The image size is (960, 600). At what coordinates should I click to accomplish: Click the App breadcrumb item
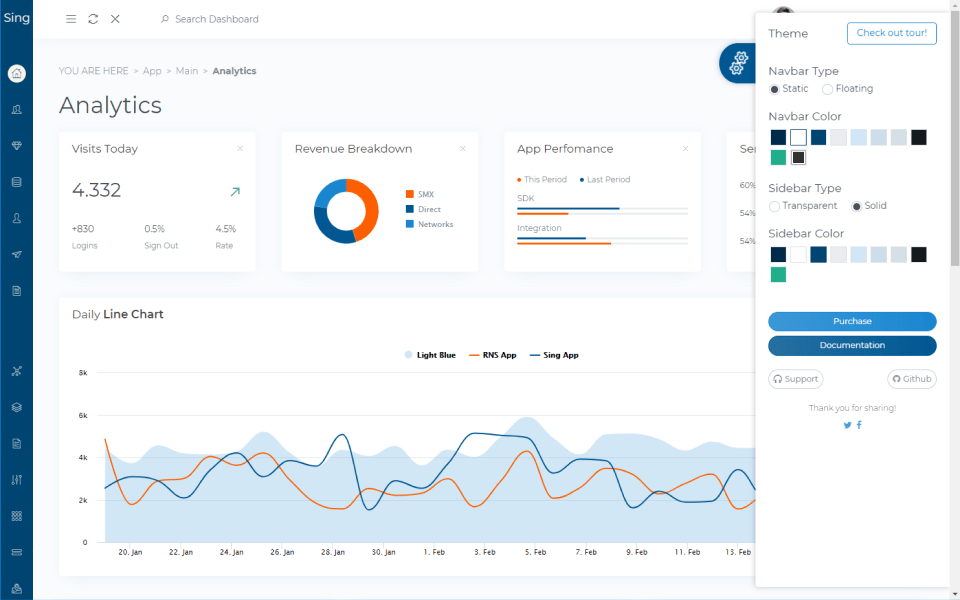[x=152, y=71]
